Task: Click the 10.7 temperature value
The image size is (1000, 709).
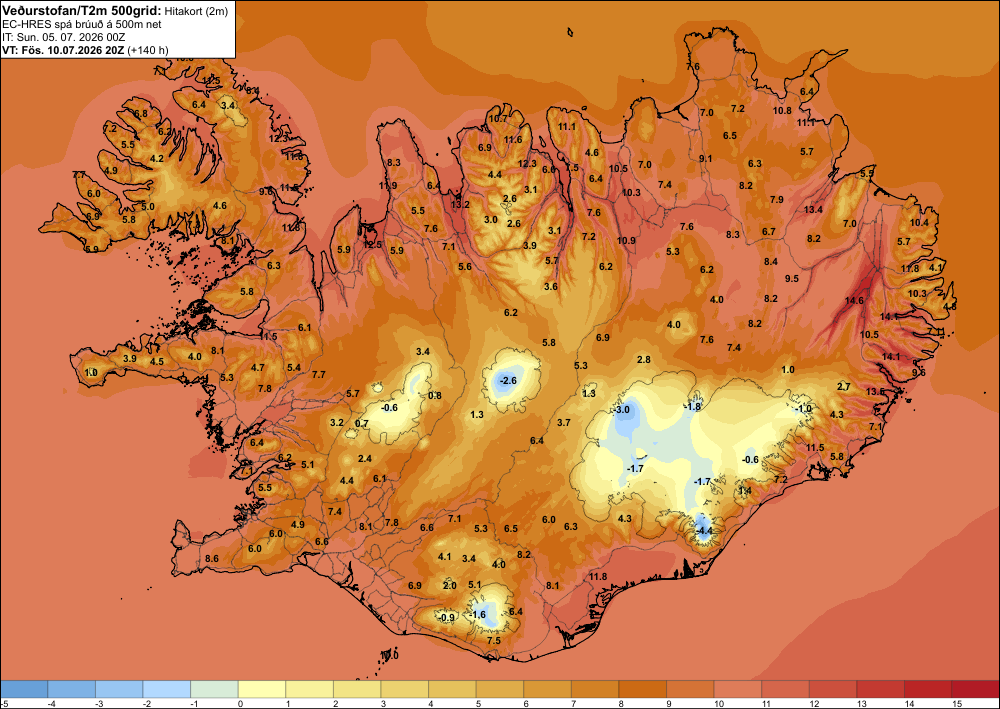Action: [x=497, y=119]
